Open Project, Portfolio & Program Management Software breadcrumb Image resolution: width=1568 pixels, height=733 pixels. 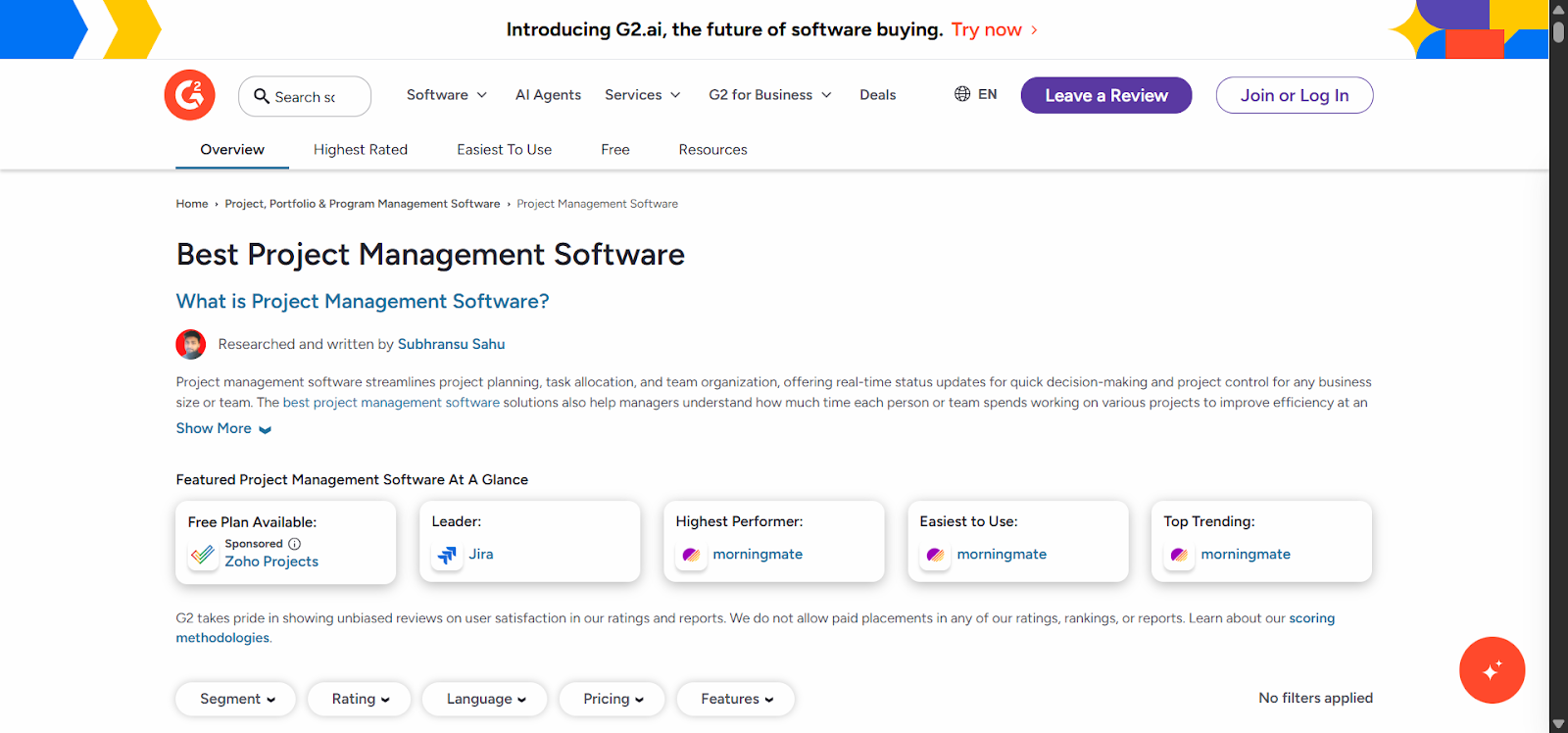[363, 204]
